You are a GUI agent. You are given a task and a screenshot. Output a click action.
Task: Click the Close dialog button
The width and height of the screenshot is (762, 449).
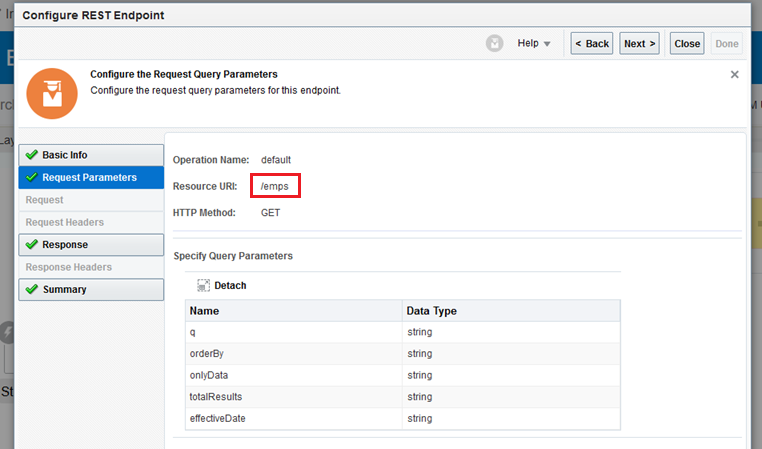687,44
